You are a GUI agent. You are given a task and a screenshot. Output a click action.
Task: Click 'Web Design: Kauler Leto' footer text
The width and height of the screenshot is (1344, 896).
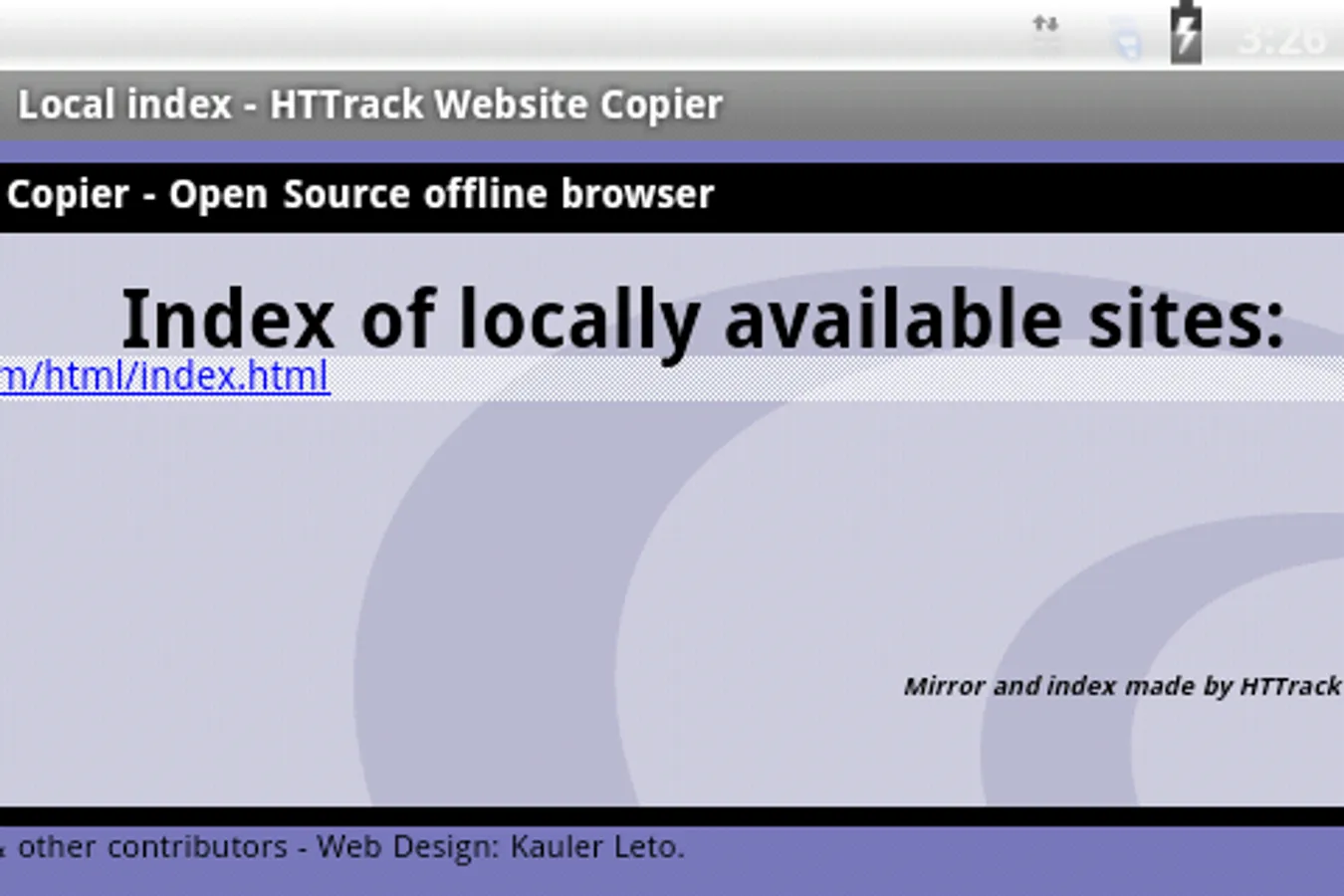coord(501,847)
